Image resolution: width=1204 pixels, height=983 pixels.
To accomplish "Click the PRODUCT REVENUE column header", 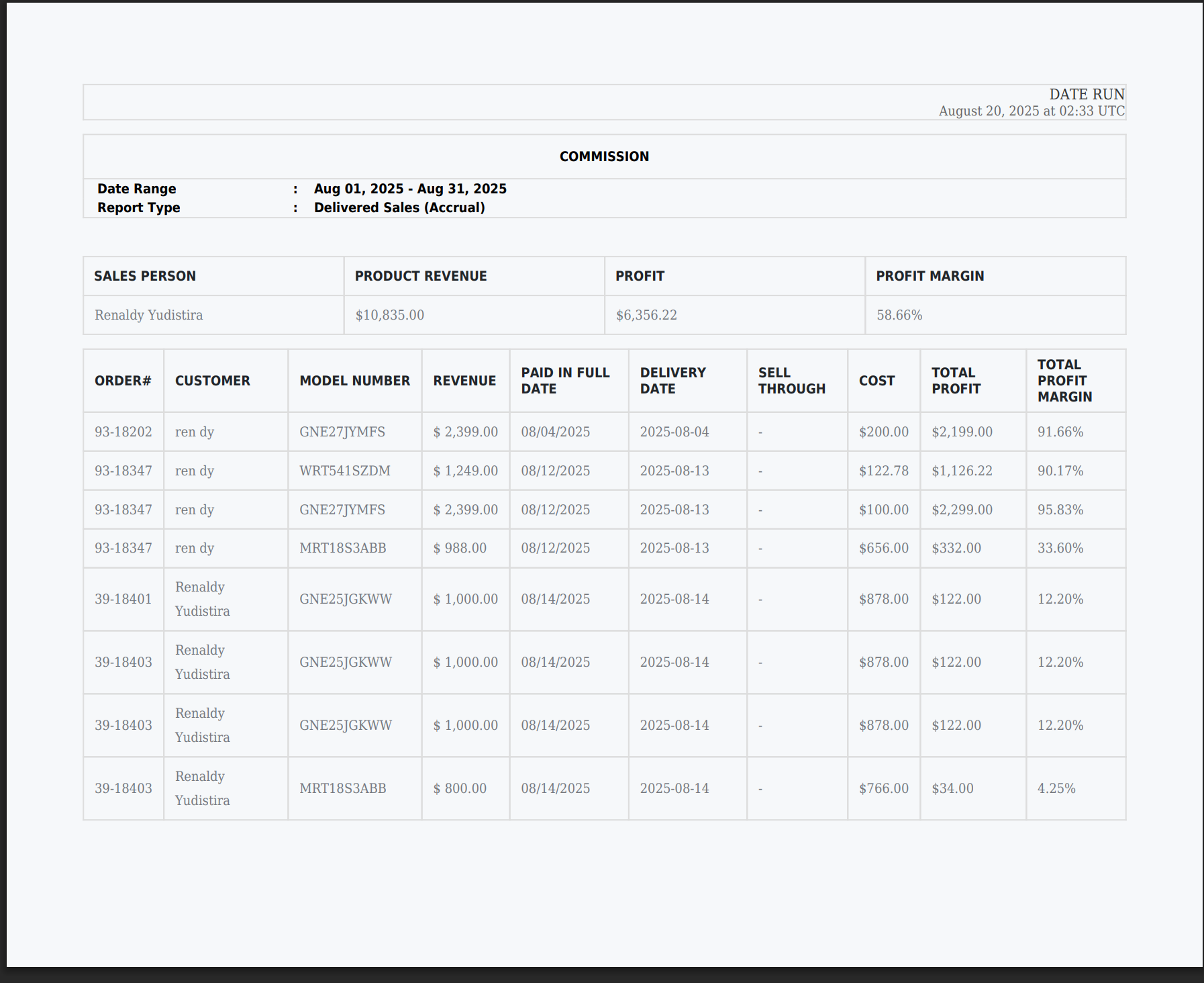I will pyautogui.click(x=420, y=276).
